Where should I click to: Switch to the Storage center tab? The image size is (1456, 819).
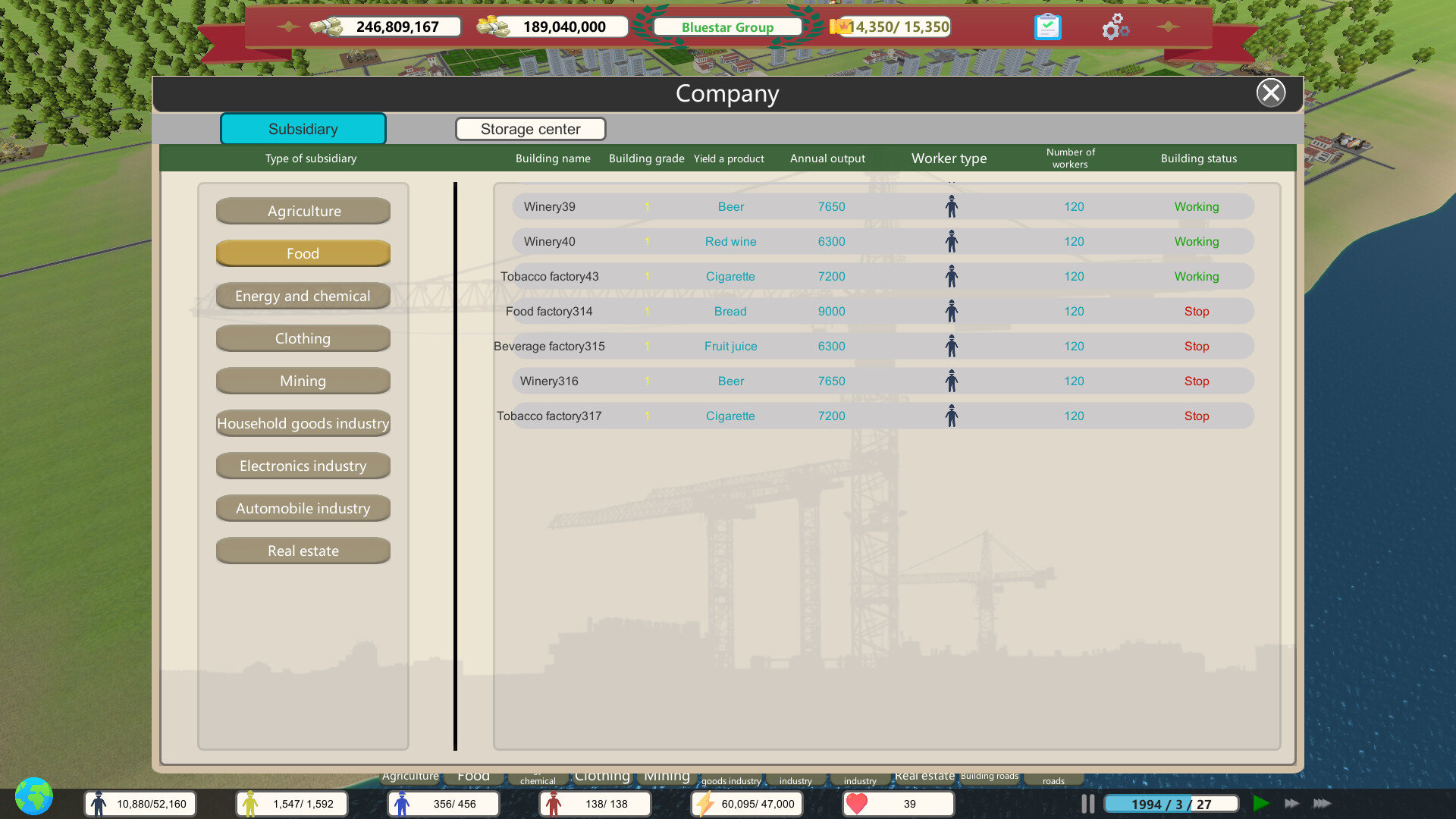coord(529,129)
